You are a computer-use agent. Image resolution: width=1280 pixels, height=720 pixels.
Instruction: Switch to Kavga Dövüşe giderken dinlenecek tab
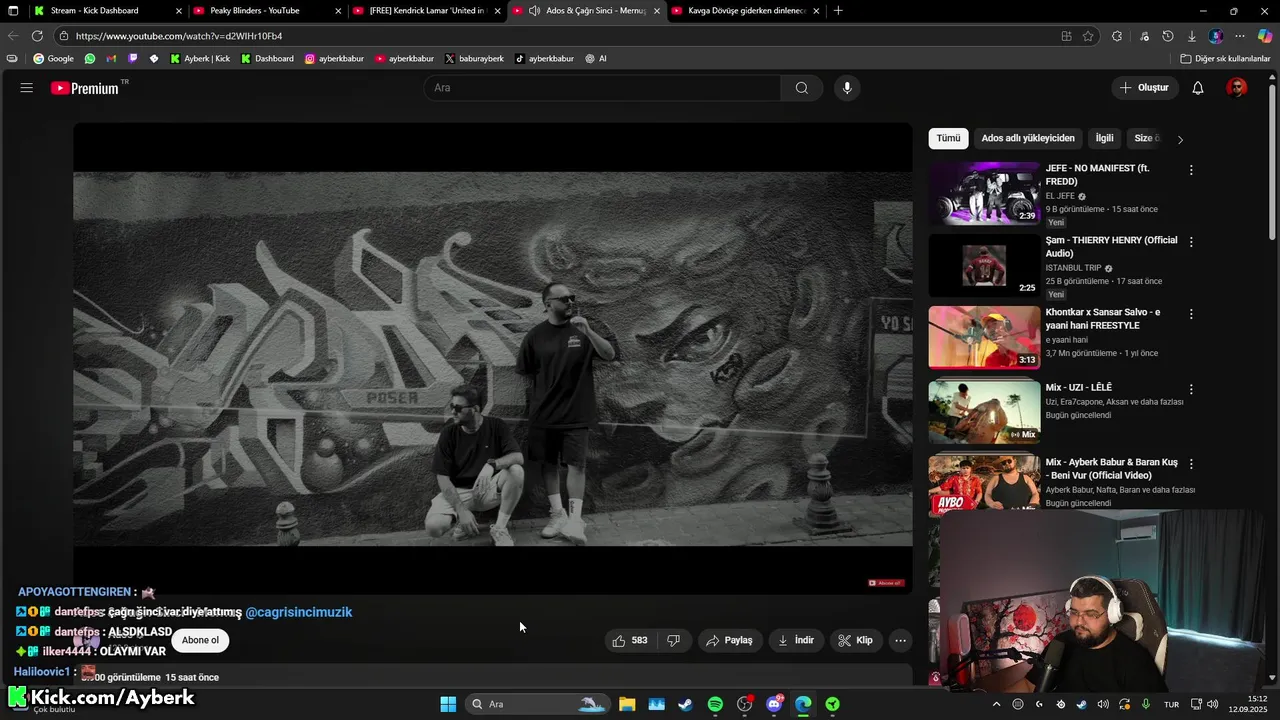click(x=747, y=11)
